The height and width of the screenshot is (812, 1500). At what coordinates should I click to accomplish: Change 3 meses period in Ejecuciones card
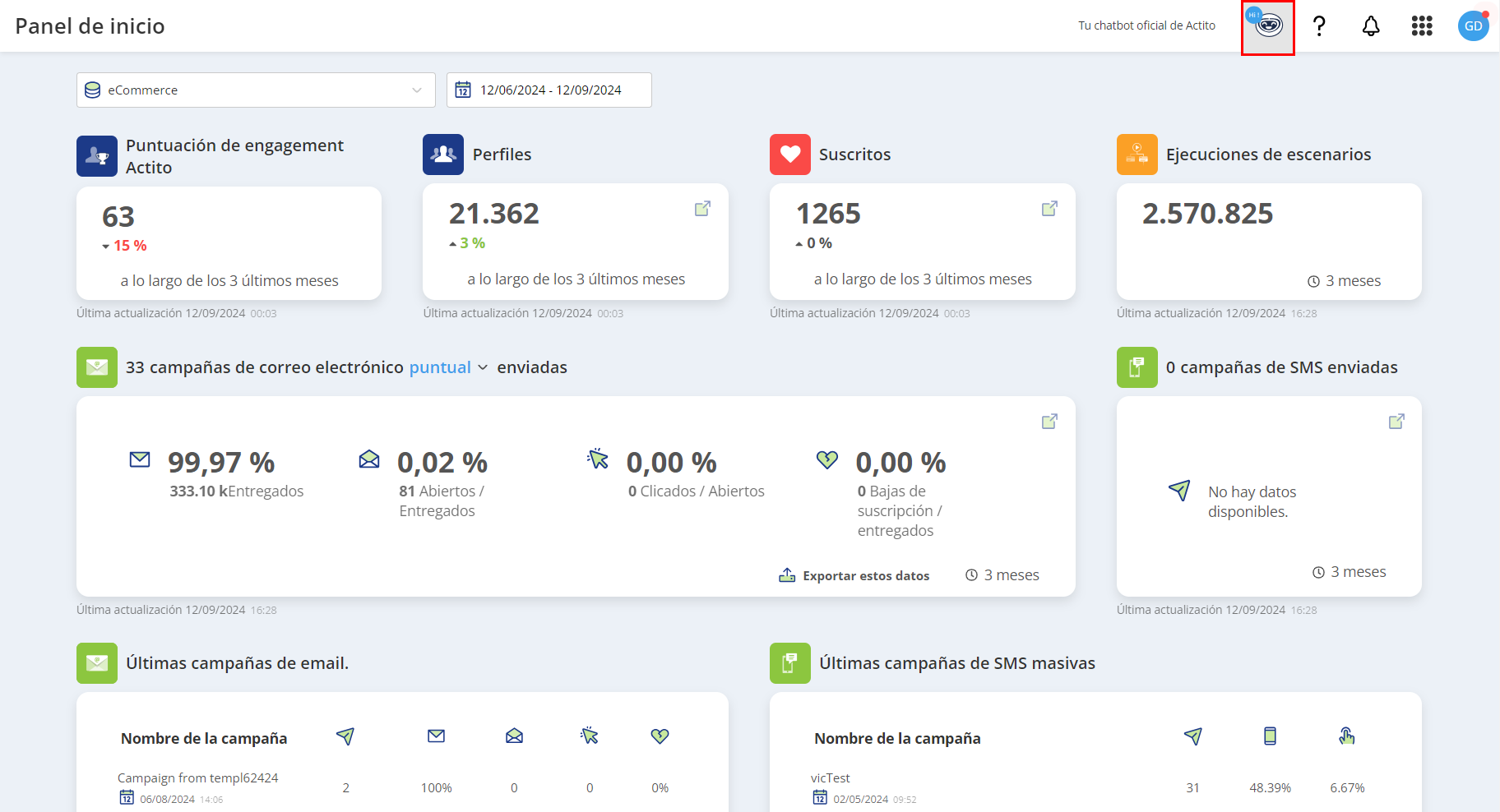click(1345, 281)
